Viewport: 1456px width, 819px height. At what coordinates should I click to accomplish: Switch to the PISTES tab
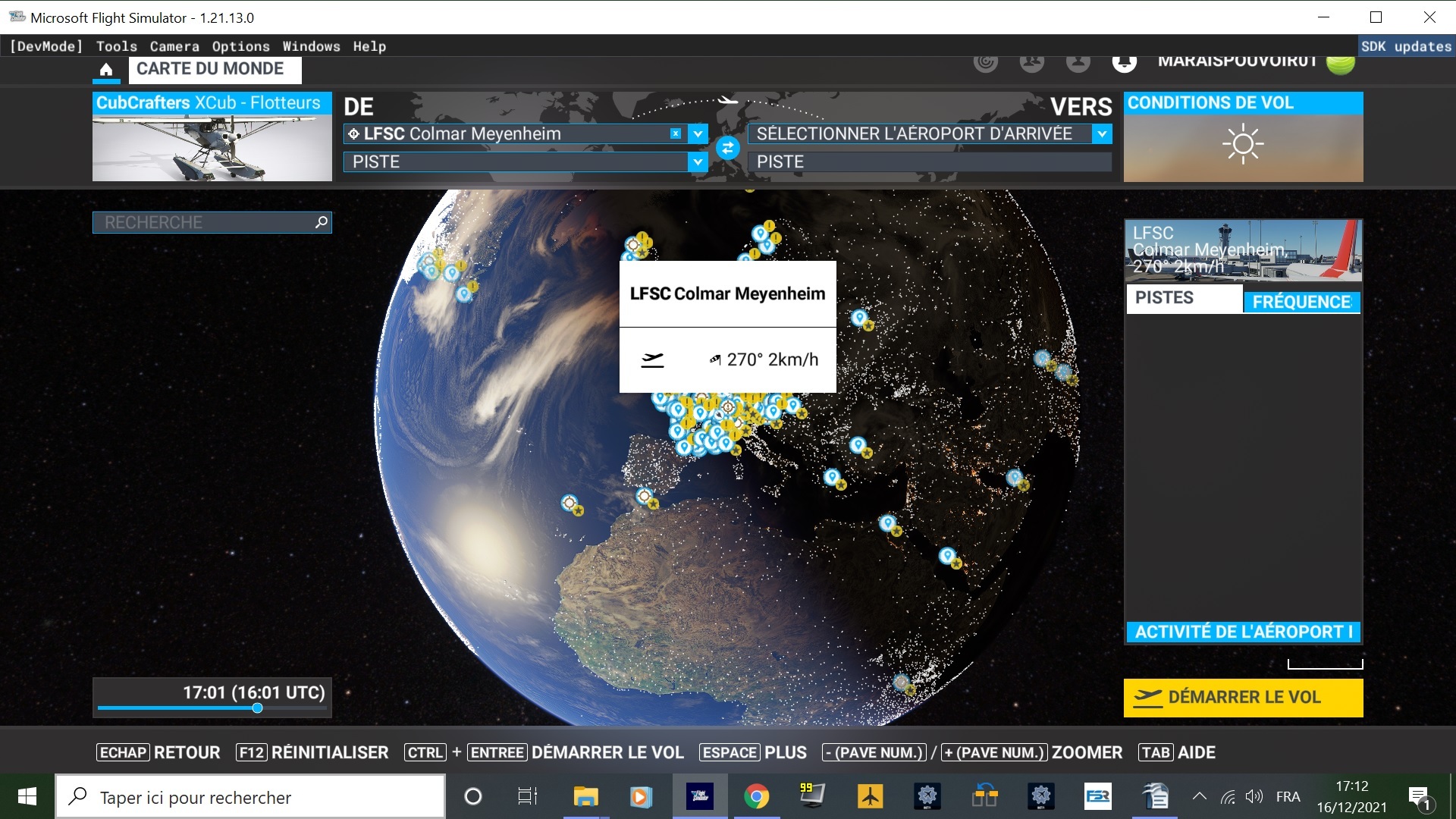click(1181, 298)
